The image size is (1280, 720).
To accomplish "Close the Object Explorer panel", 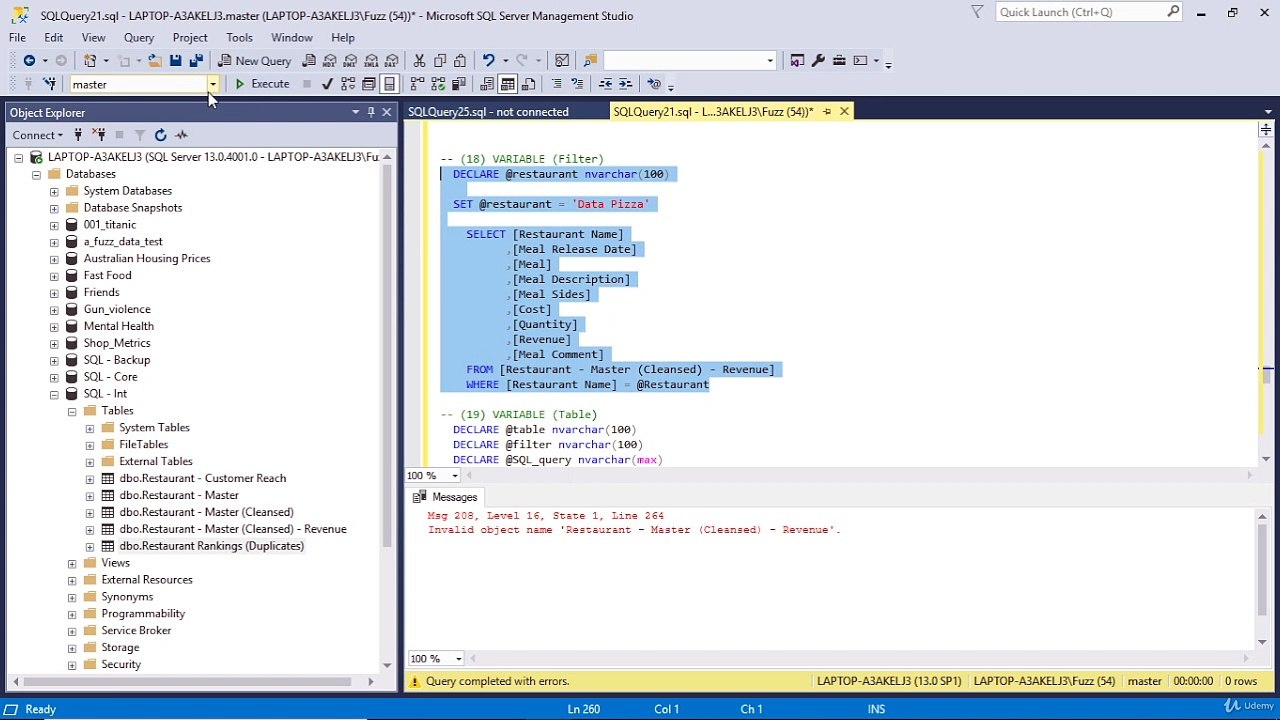I will [387, 112].
